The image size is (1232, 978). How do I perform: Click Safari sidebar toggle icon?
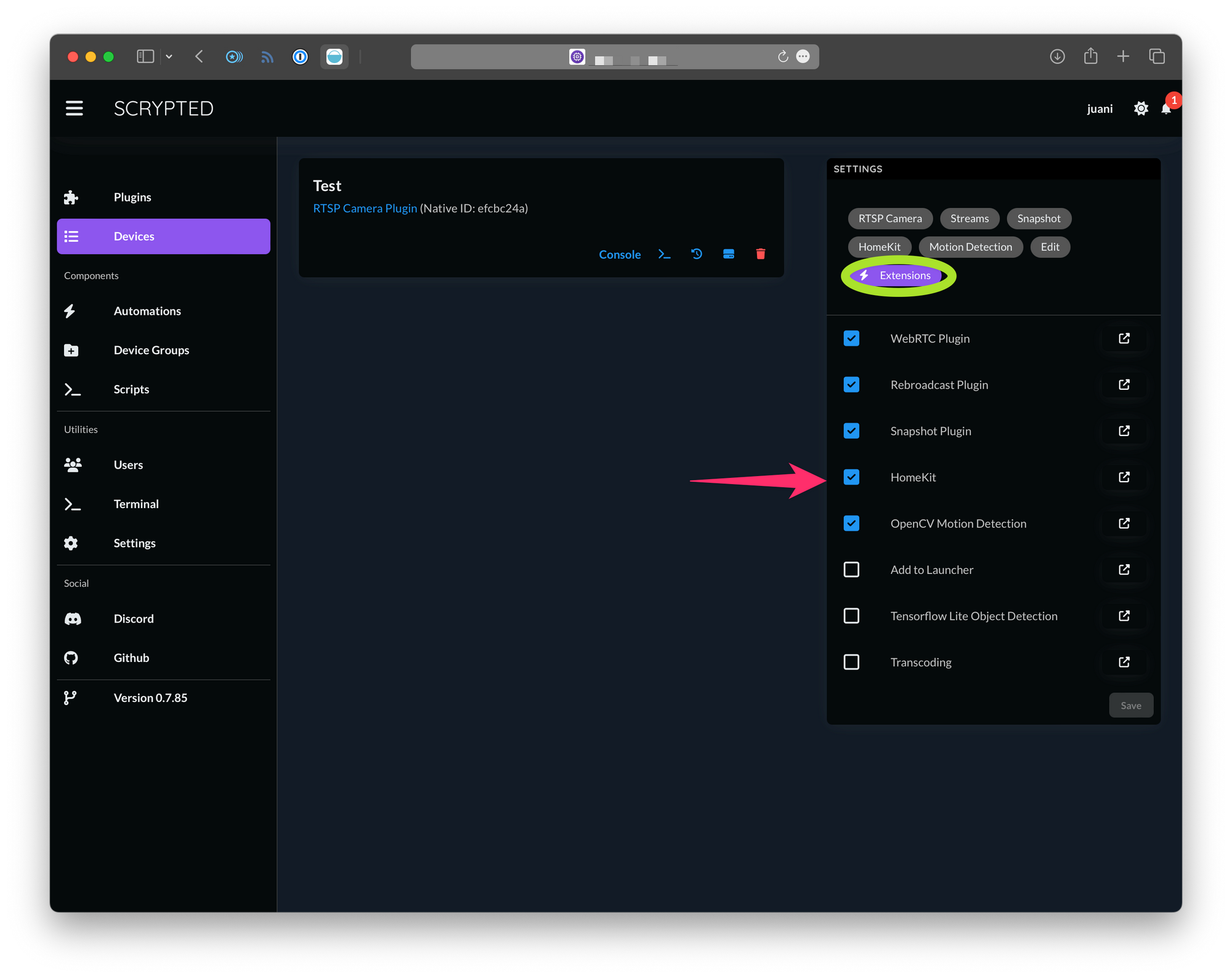click(145, 57)
